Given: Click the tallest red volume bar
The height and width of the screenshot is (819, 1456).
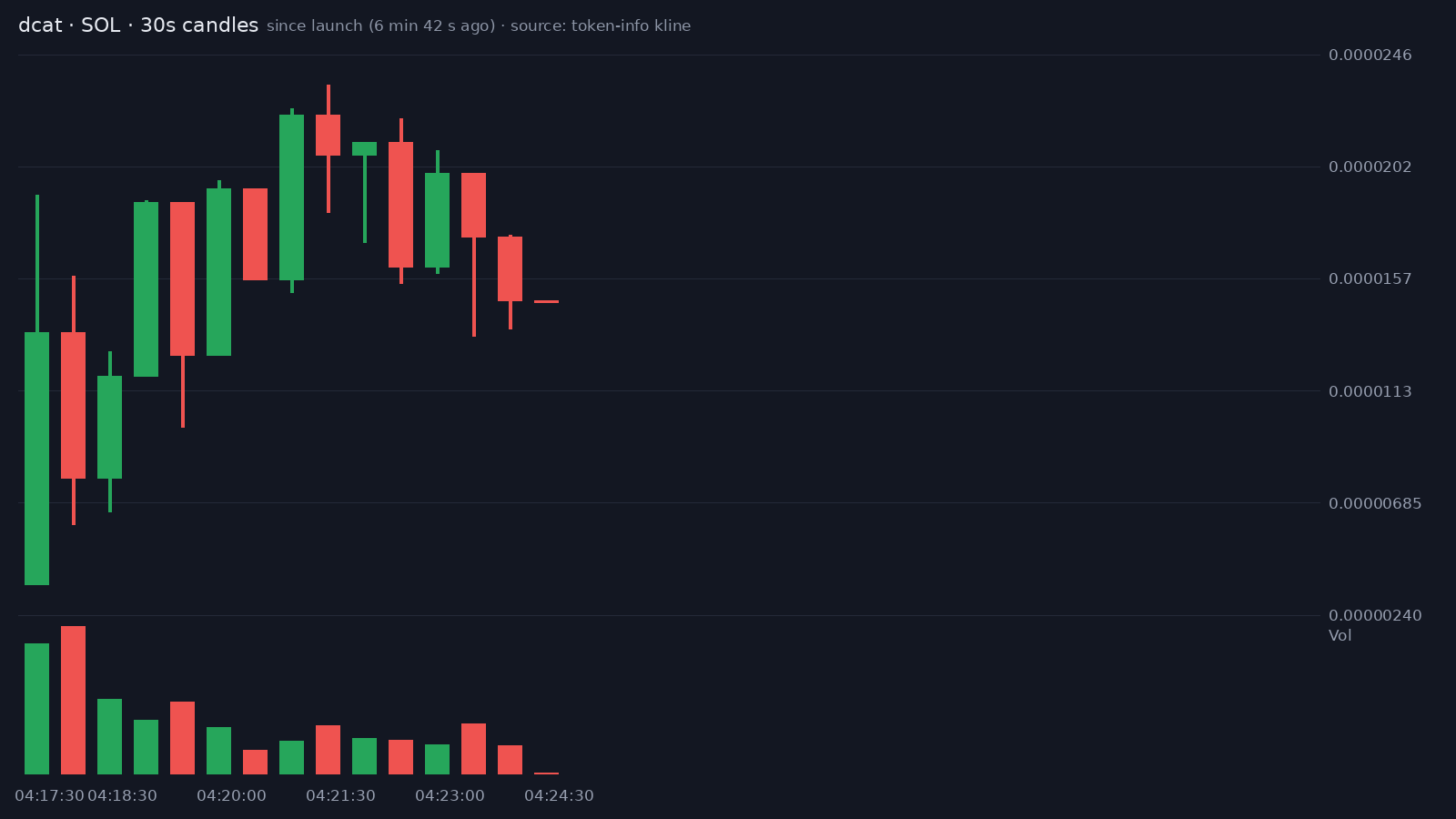Looking at the screenshot, I should [74, 700].
